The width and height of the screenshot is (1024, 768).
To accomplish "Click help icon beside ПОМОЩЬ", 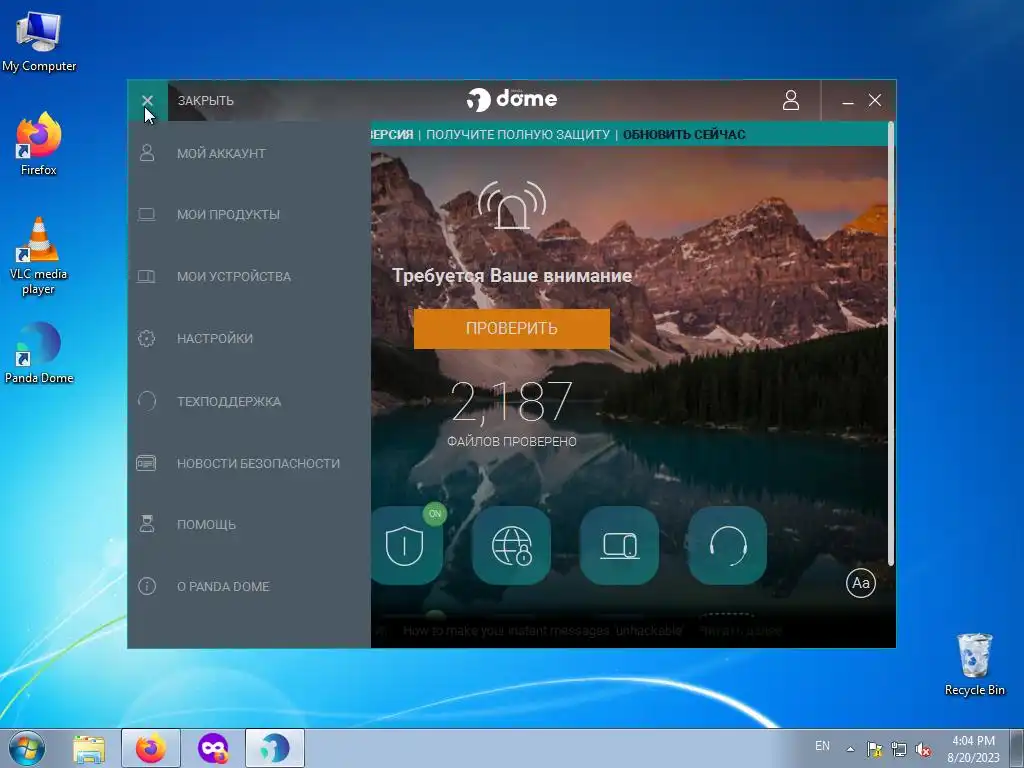I will click(147, 524).
